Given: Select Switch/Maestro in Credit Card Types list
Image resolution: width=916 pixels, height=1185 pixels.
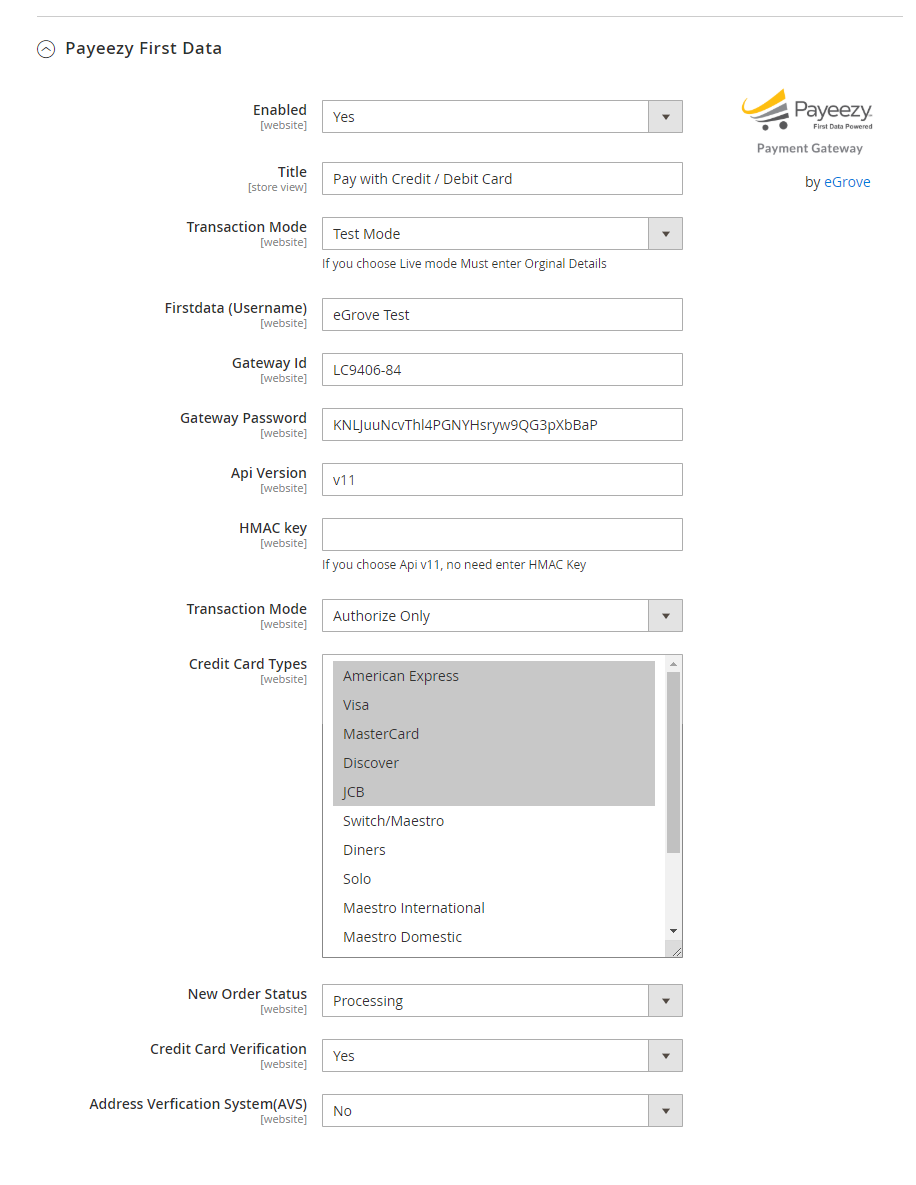Looking at the screenshot, I should tap(450, 820).
